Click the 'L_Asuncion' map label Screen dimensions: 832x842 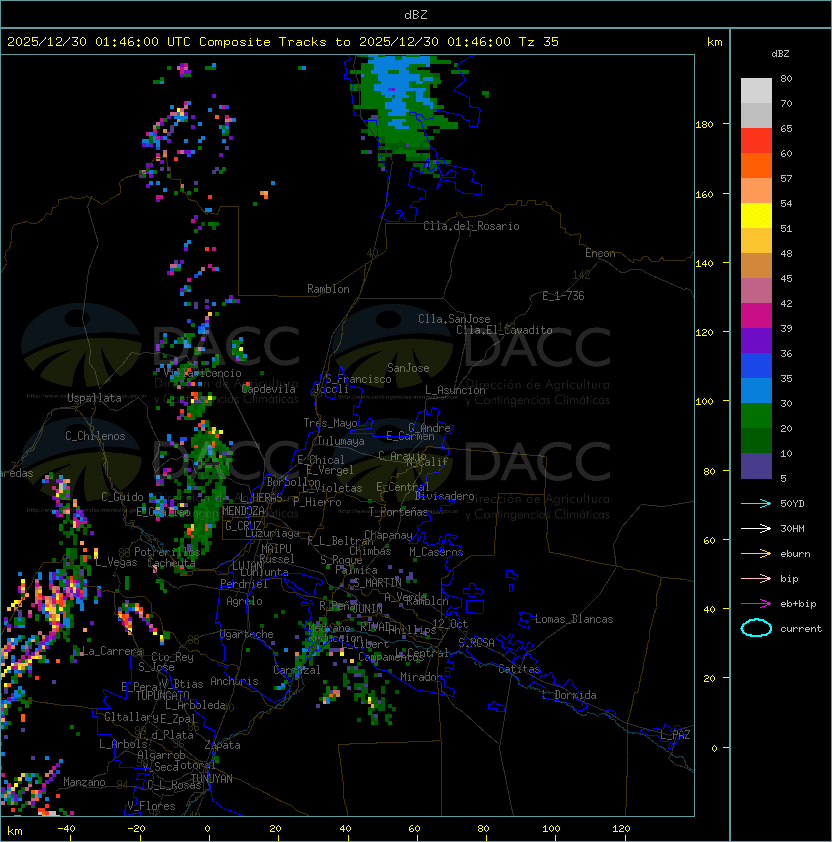tap(455, 390)
